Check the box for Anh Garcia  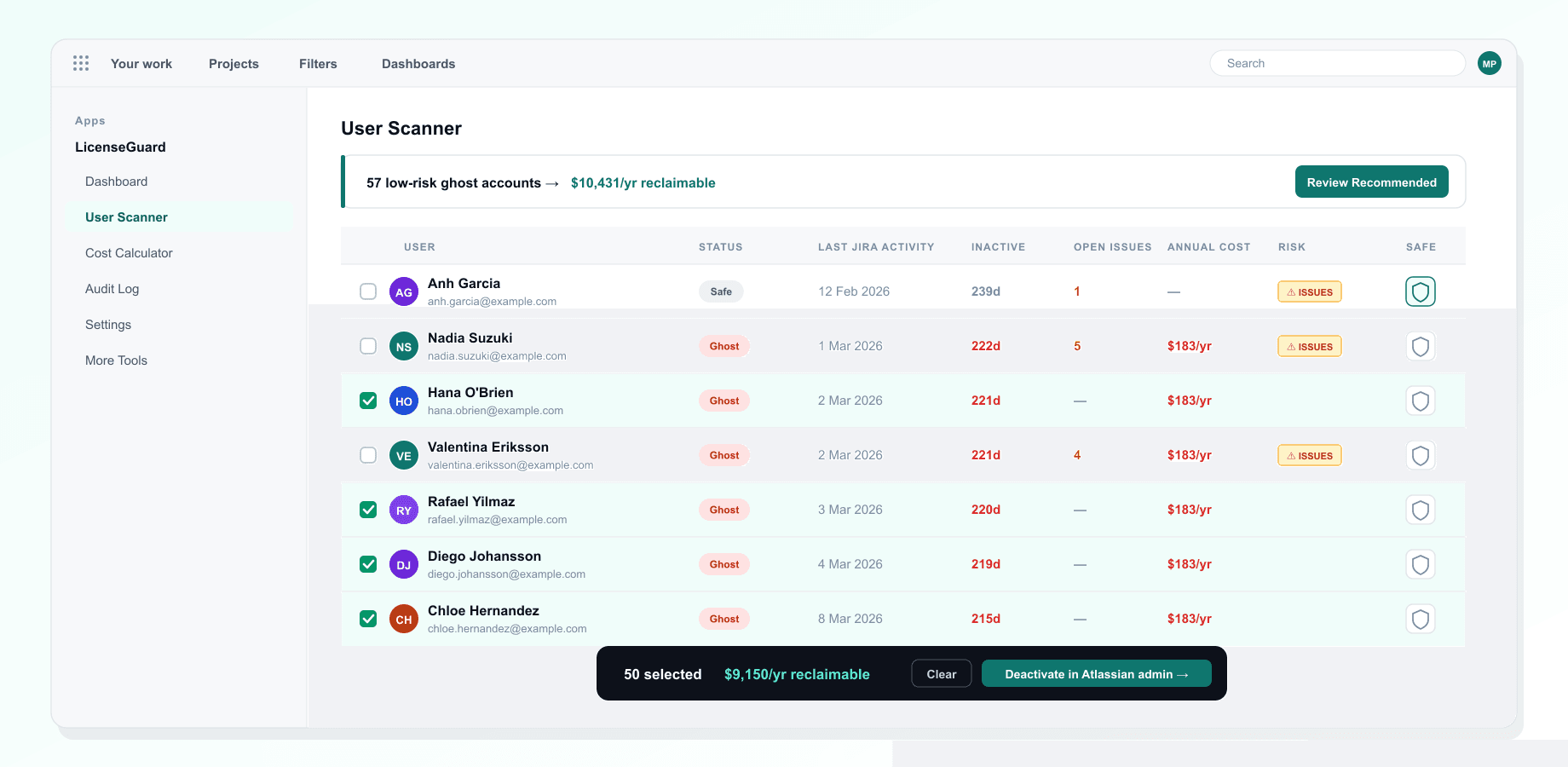point(368,291)
